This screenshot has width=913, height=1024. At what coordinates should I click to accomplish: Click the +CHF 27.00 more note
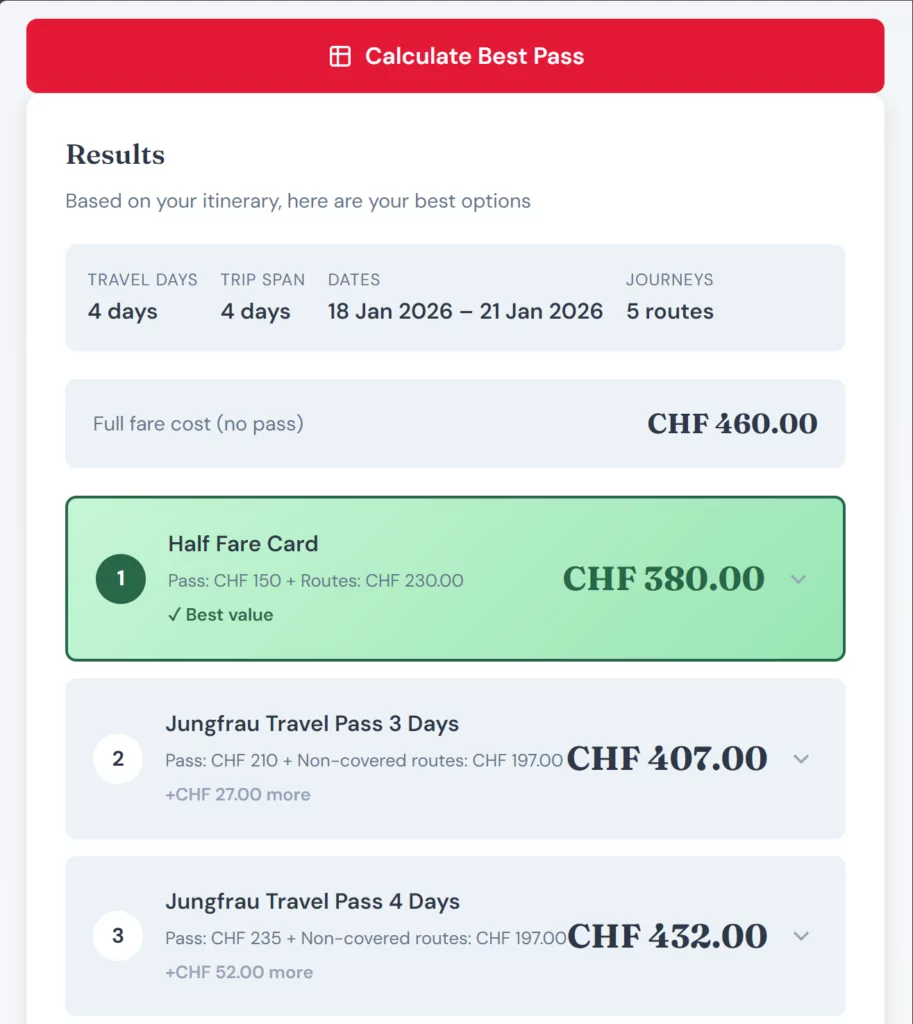(238, 795)
